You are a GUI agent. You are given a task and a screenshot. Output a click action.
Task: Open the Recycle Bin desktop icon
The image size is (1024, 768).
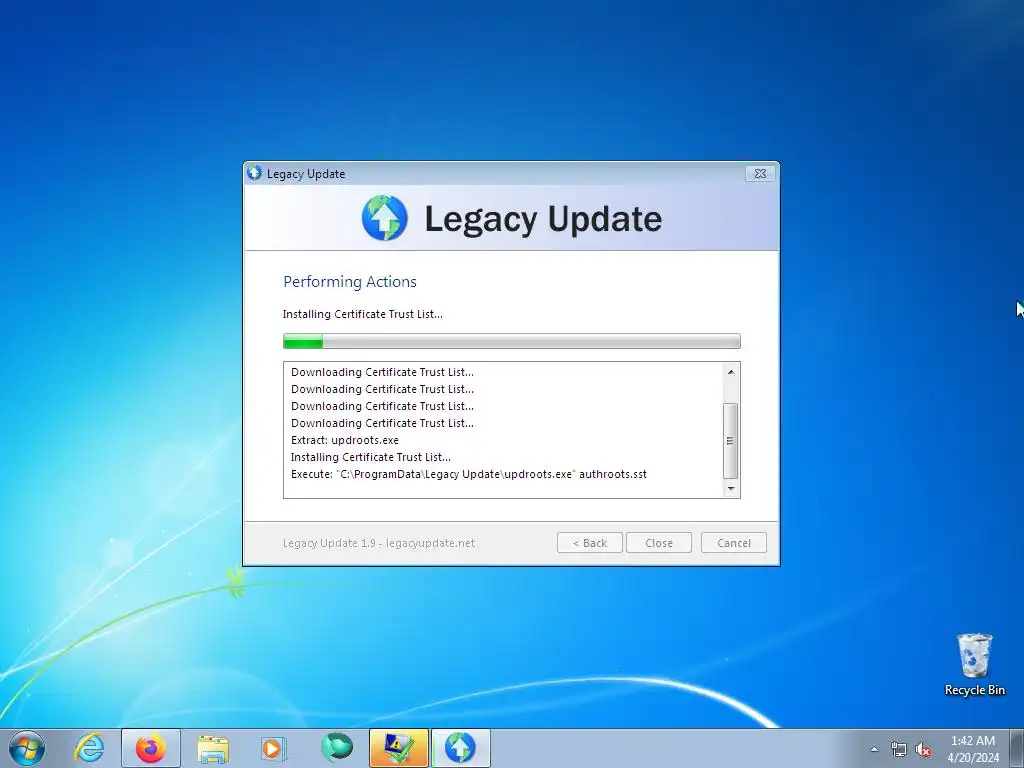tap(974, 665)
